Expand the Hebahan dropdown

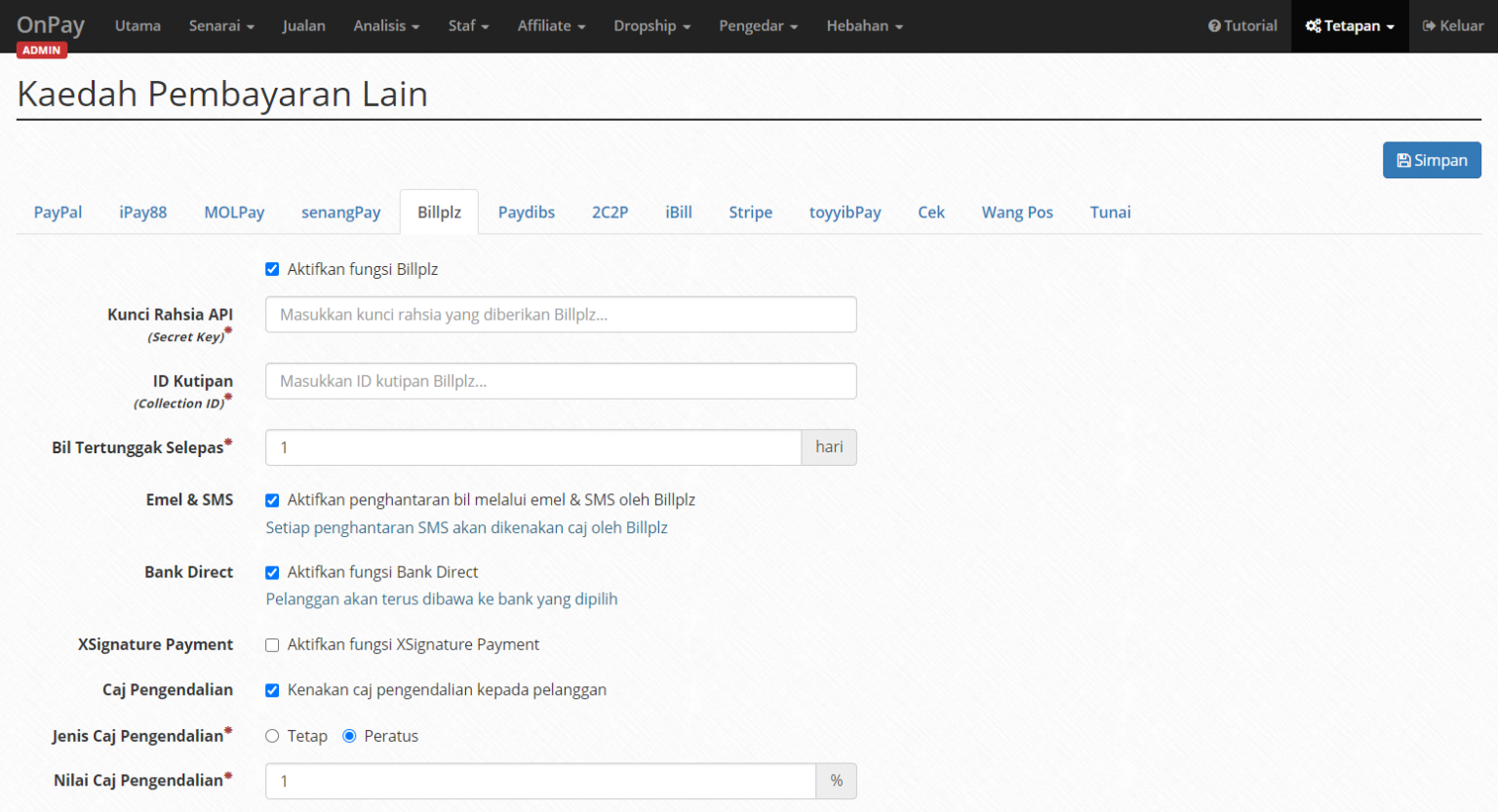click(x=864, y=25)
